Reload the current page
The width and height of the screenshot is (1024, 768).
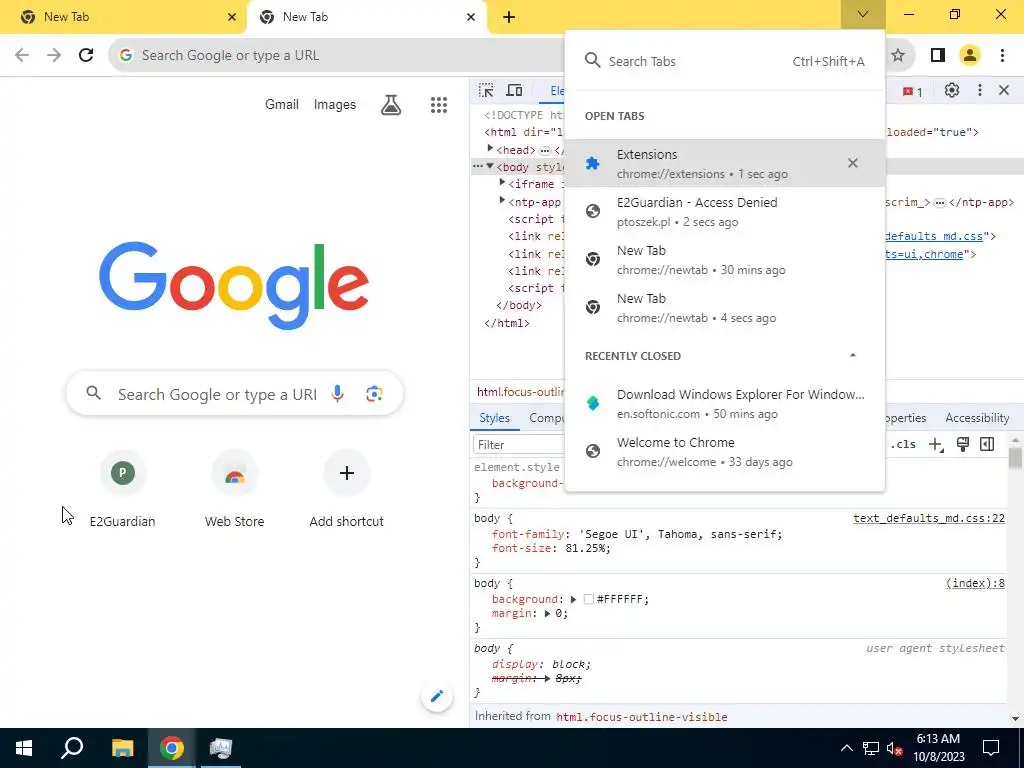tap(86, 55)
